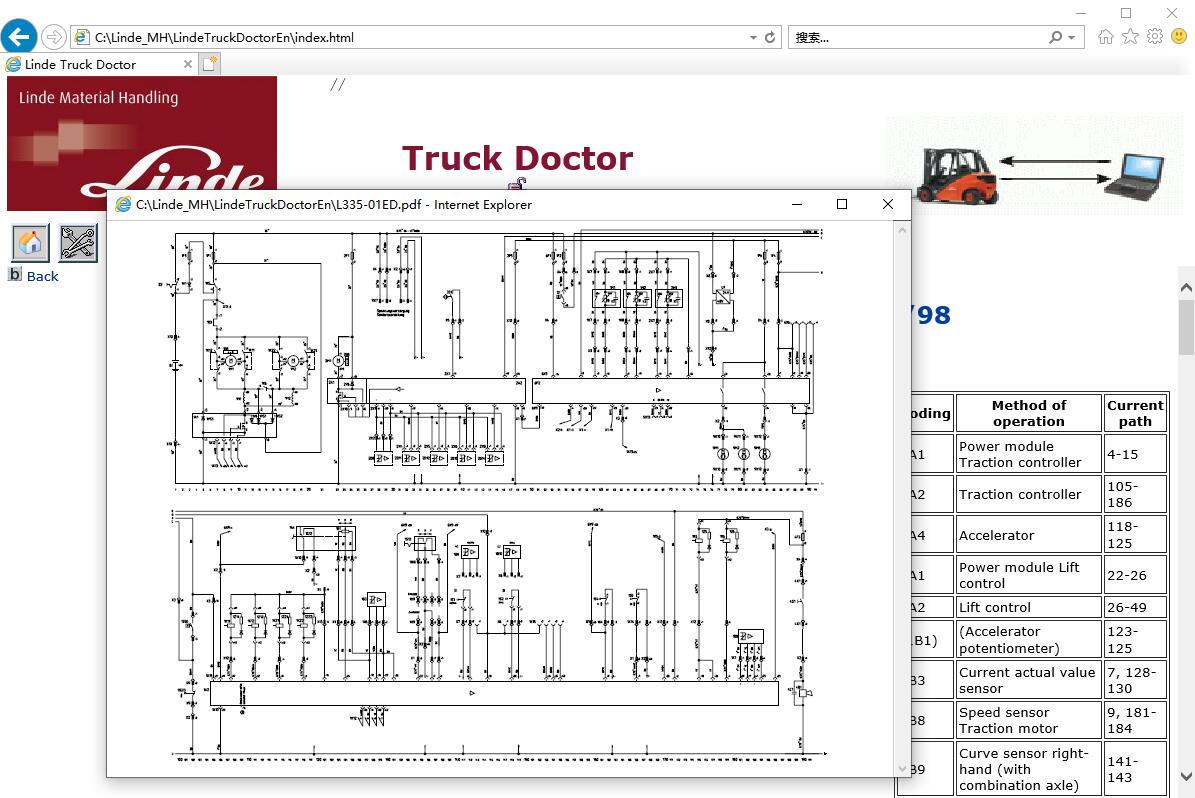Click the 'Current path' column header

(x=1136, y=413)
